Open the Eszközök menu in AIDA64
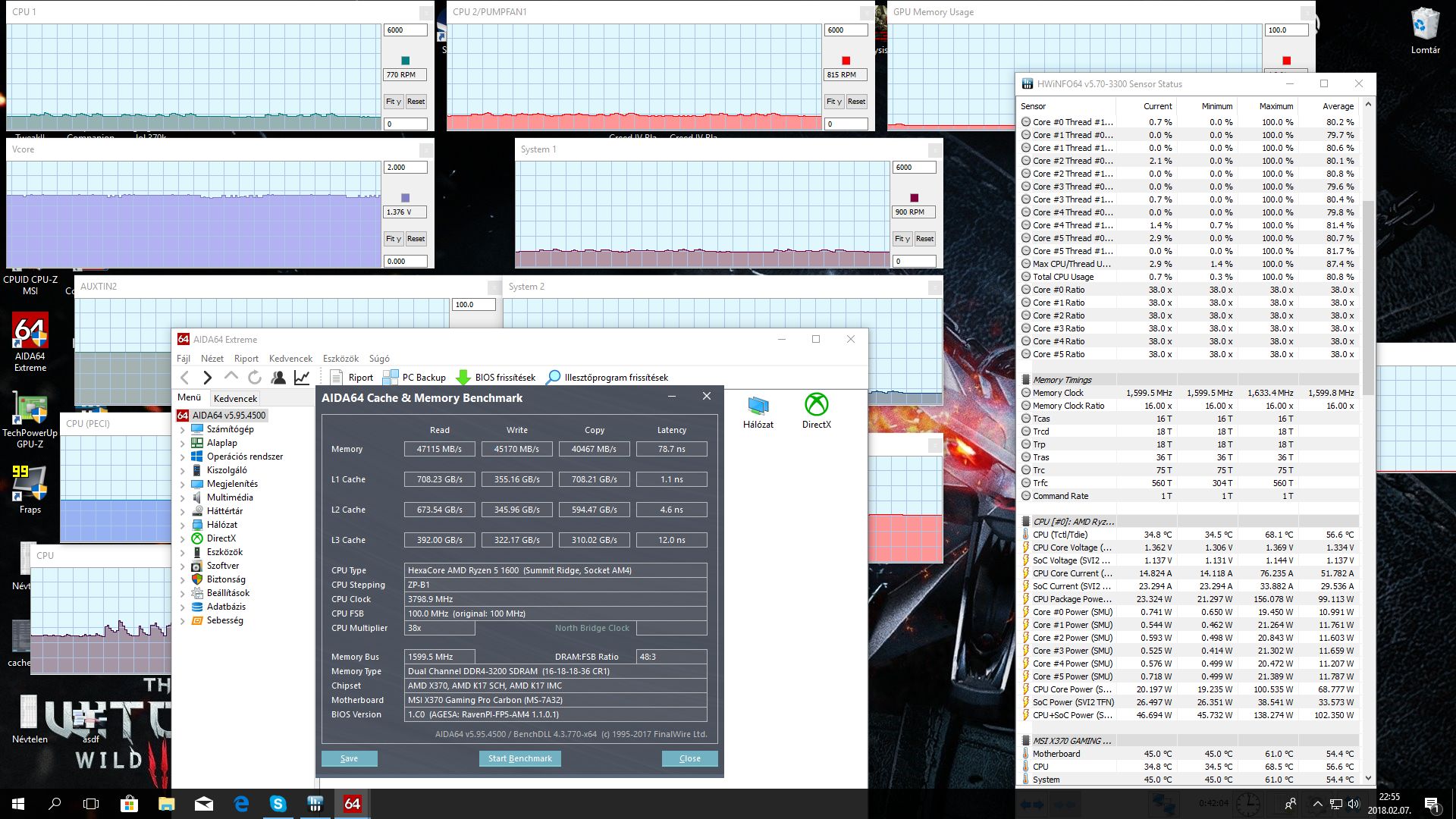Image resolution: width=1456 pixels, height=819 pixels. coord(340,359)
